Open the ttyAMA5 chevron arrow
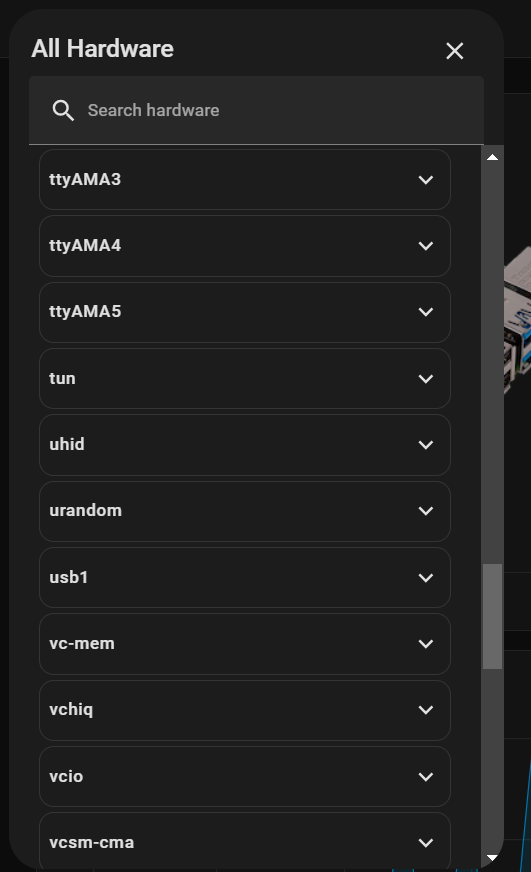This screenshot has height=872, width=531. [426, 312]
